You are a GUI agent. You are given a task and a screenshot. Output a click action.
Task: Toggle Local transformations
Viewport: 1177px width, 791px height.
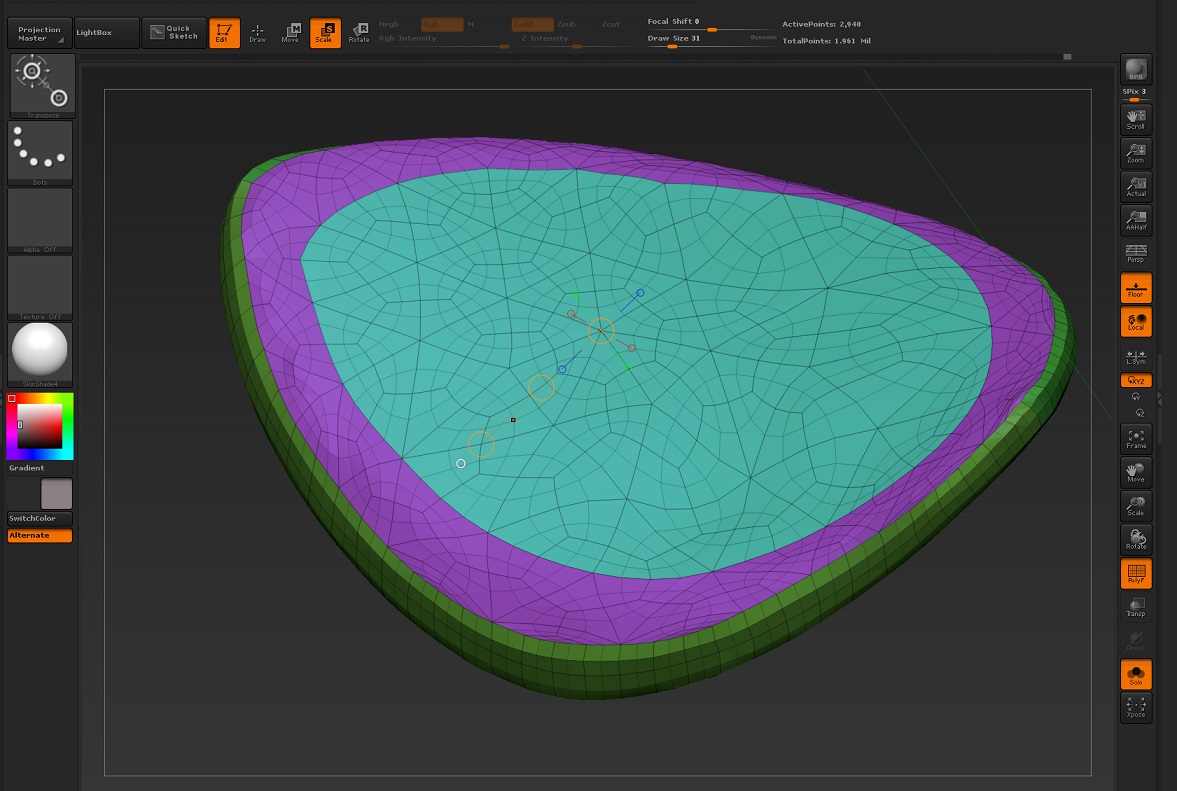pyautogui.click(x=1136, y=322)
